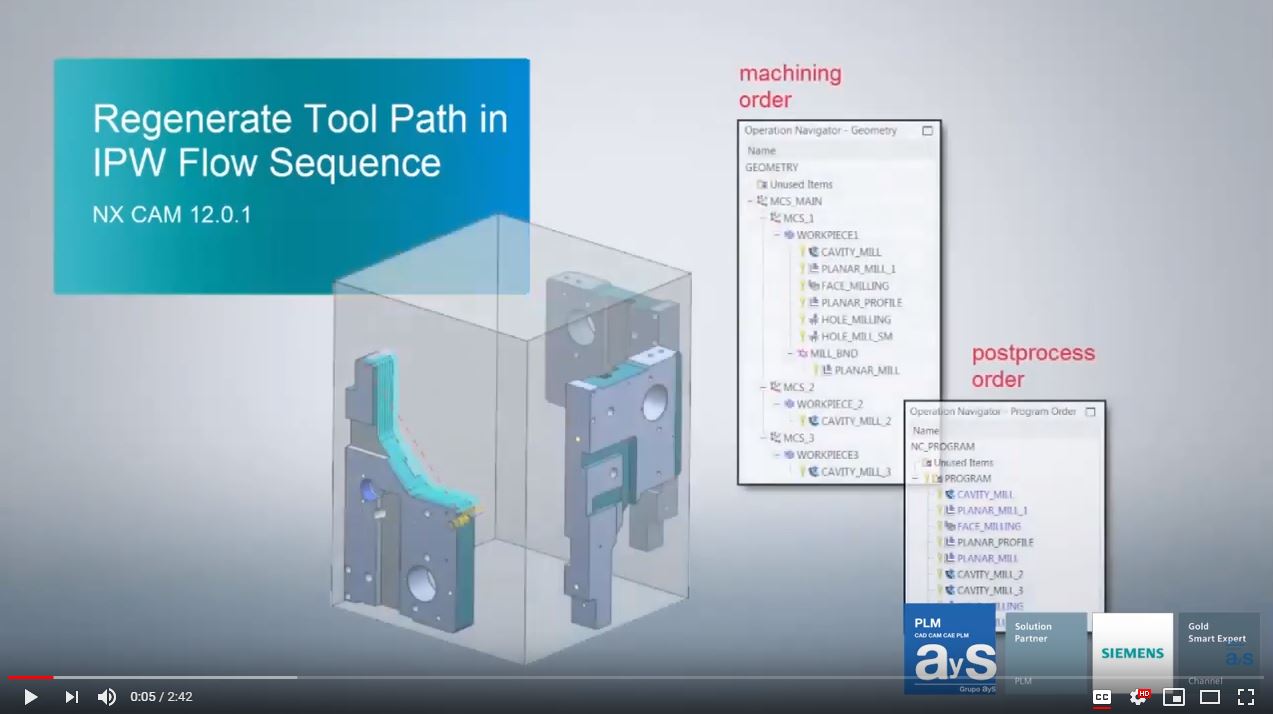Maximize the Operation Navigator - Geometry panel
This screenshot has height=714, width=1273.
pos(927,131)
